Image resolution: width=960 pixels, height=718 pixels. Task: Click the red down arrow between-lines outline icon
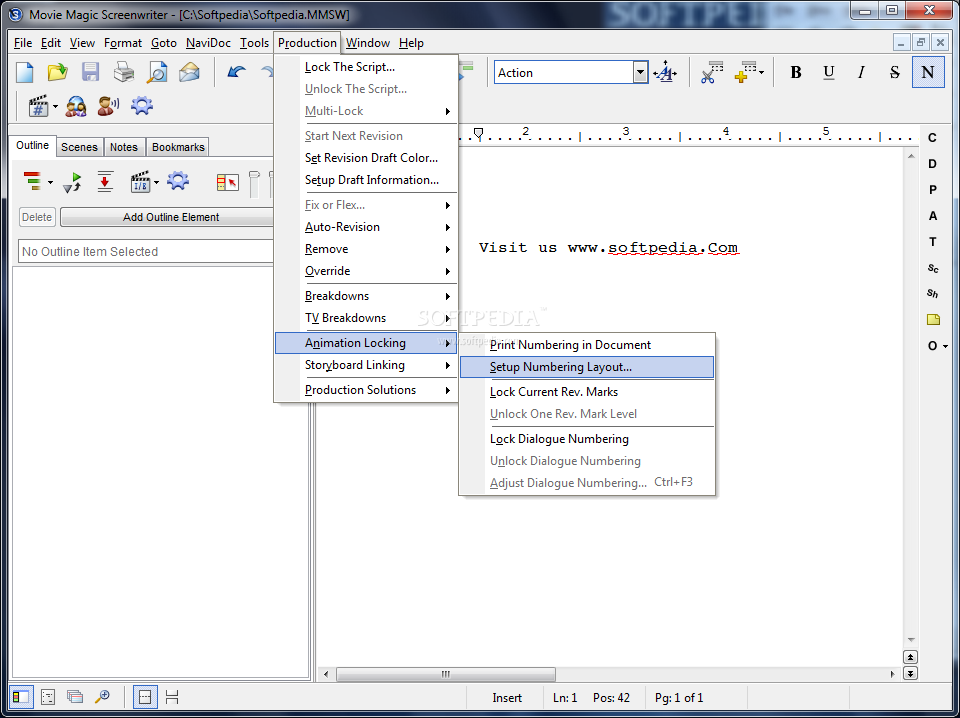105,182
